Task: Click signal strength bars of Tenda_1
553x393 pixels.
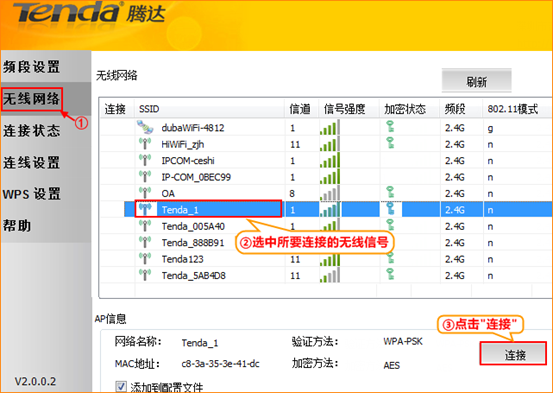Action: click(x=330, y=210)
